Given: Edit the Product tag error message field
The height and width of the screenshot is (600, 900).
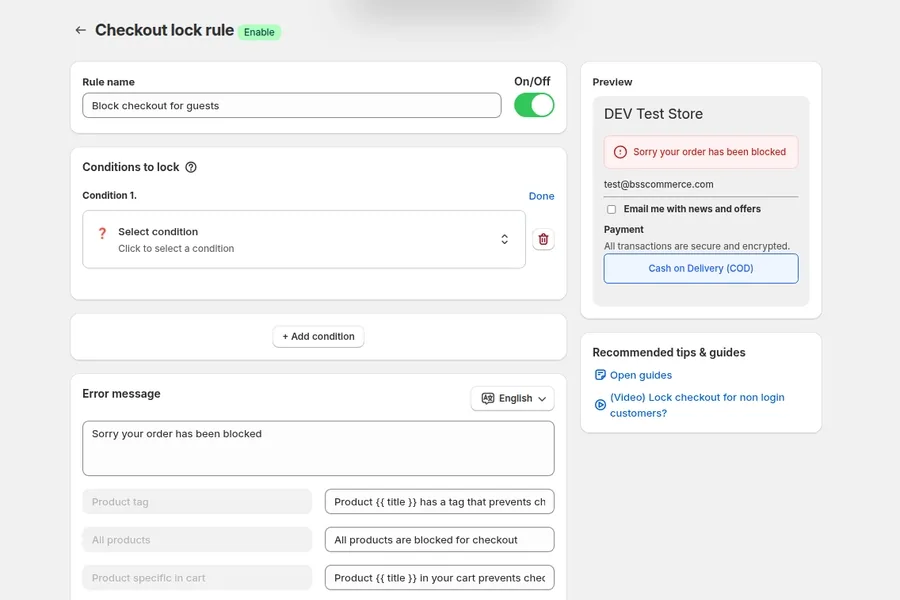Looking at the screenshot, I should (x=440, y=502).
